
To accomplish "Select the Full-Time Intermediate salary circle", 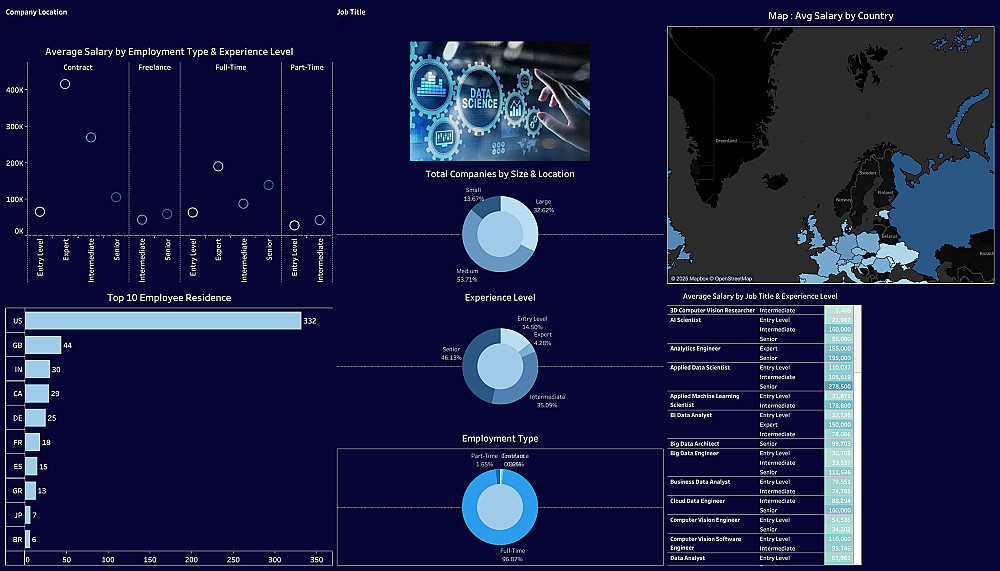I will 243,204.
